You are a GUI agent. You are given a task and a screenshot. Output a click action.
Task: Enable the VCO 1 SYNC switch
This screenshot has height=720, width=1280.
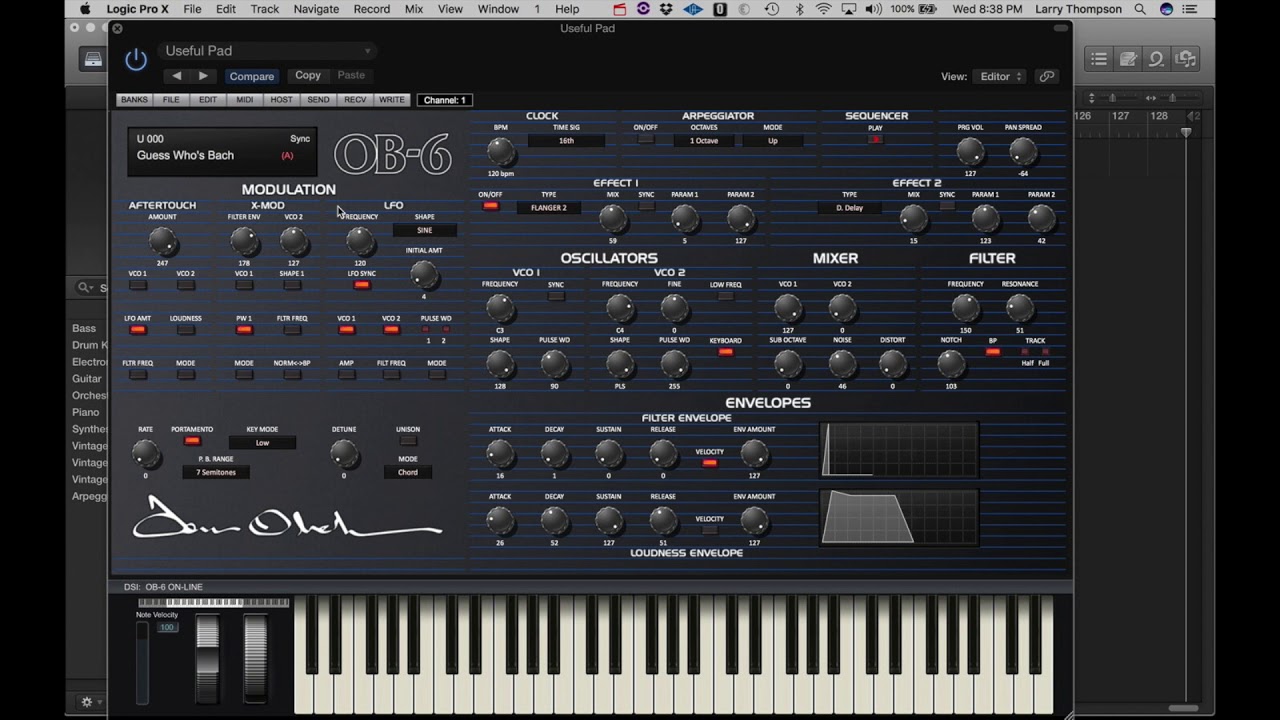click(556, 296)
